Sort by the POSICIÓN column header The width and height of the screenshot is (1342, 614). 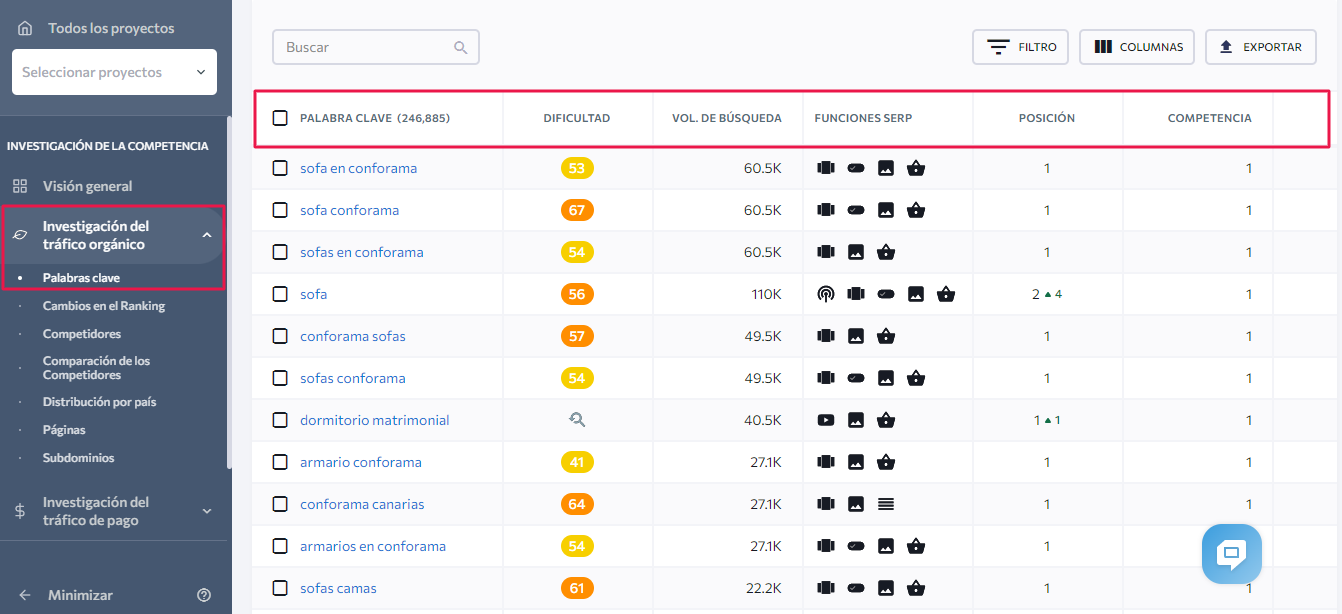pos(1047,118)
